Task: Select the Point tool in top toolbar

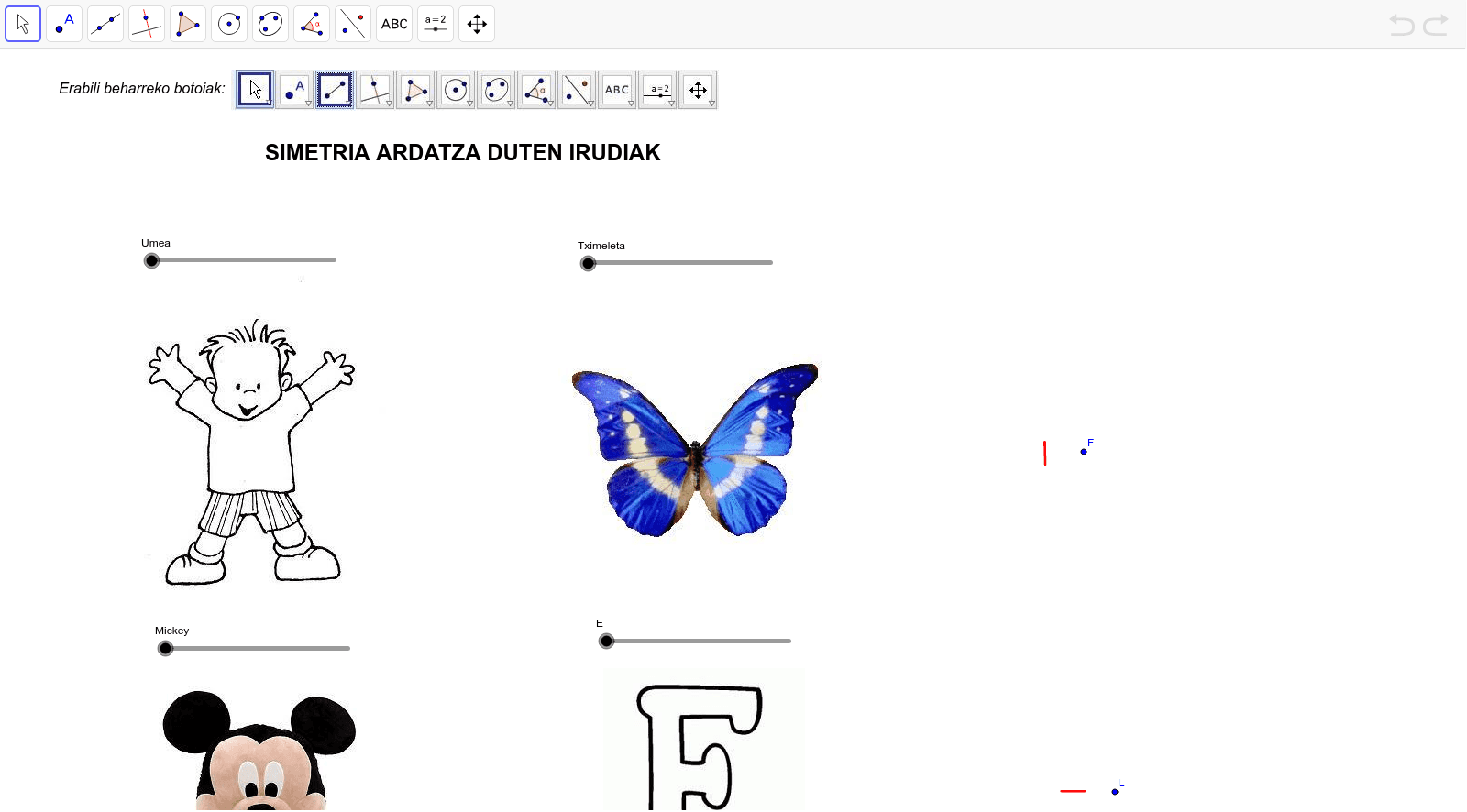Action: 64,24
